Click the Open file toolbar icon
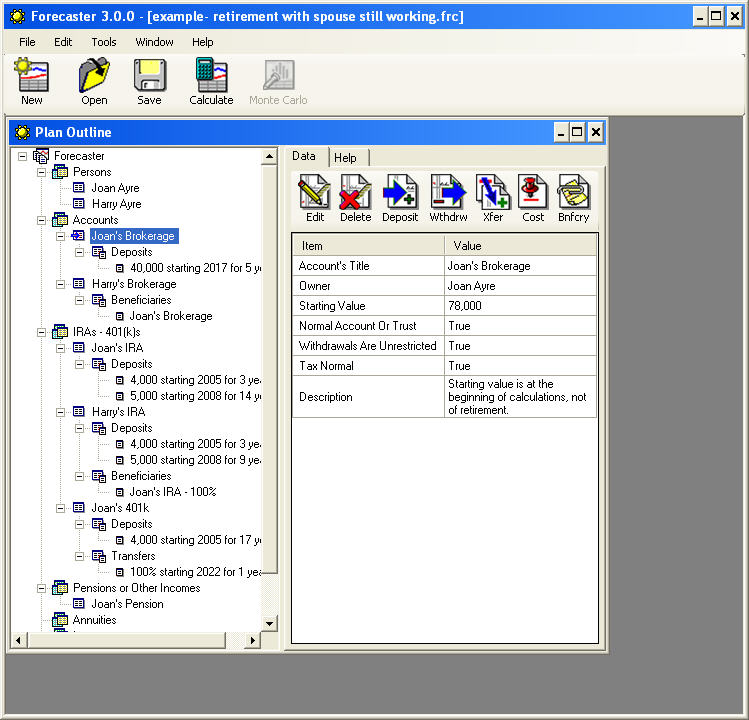 94,75
